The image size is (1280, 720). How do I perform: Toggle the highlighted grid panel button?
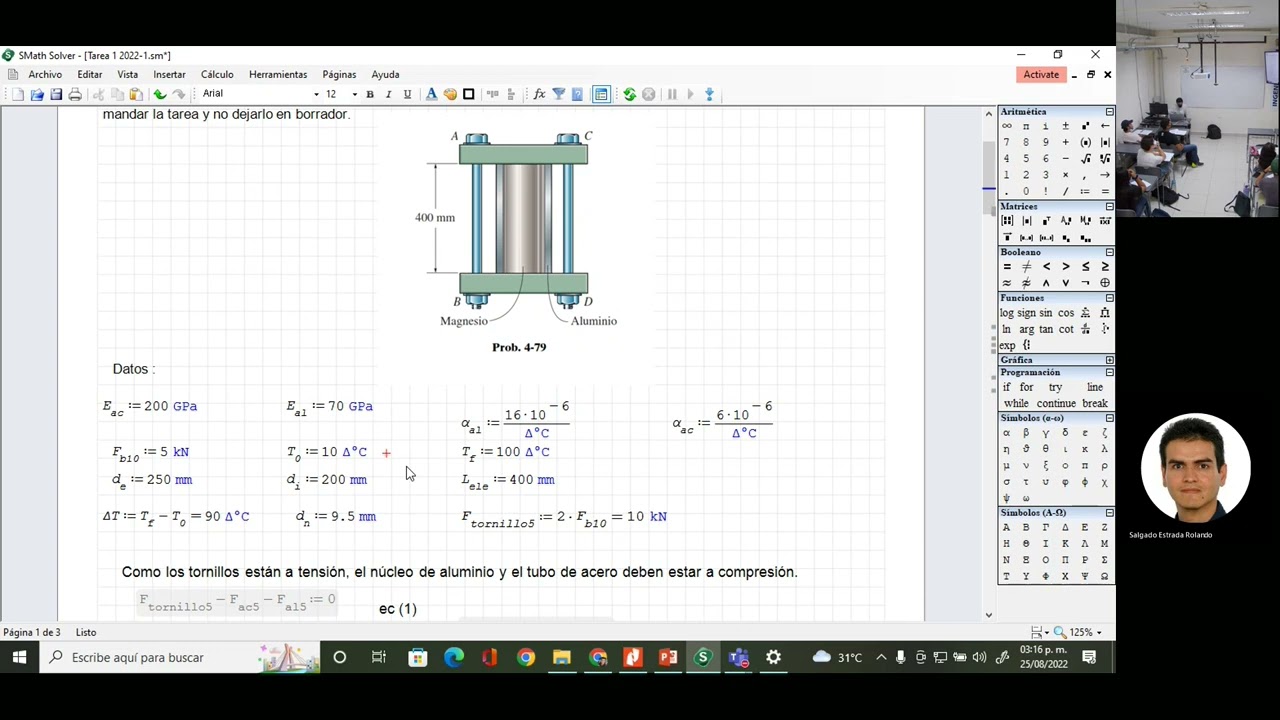[601, 94]
